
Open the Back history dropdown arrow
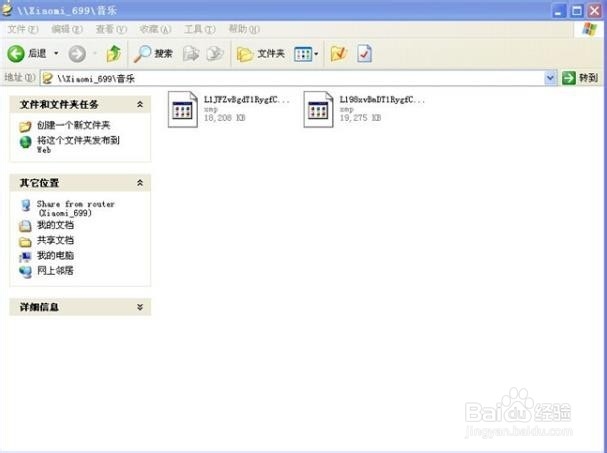[x=56, y=53]
